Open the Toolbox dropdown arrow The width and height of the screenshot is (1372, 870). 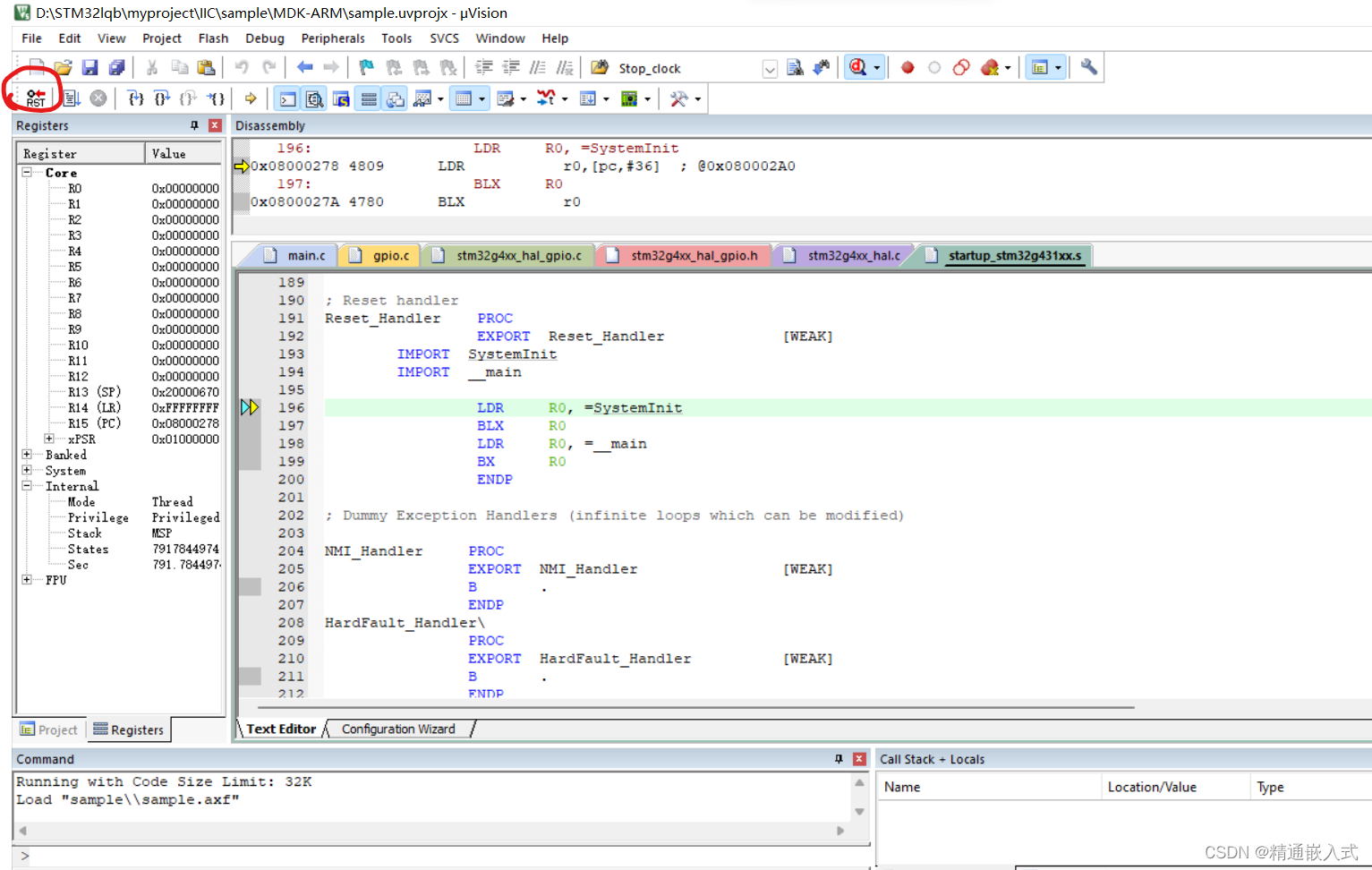pos(697,98)
